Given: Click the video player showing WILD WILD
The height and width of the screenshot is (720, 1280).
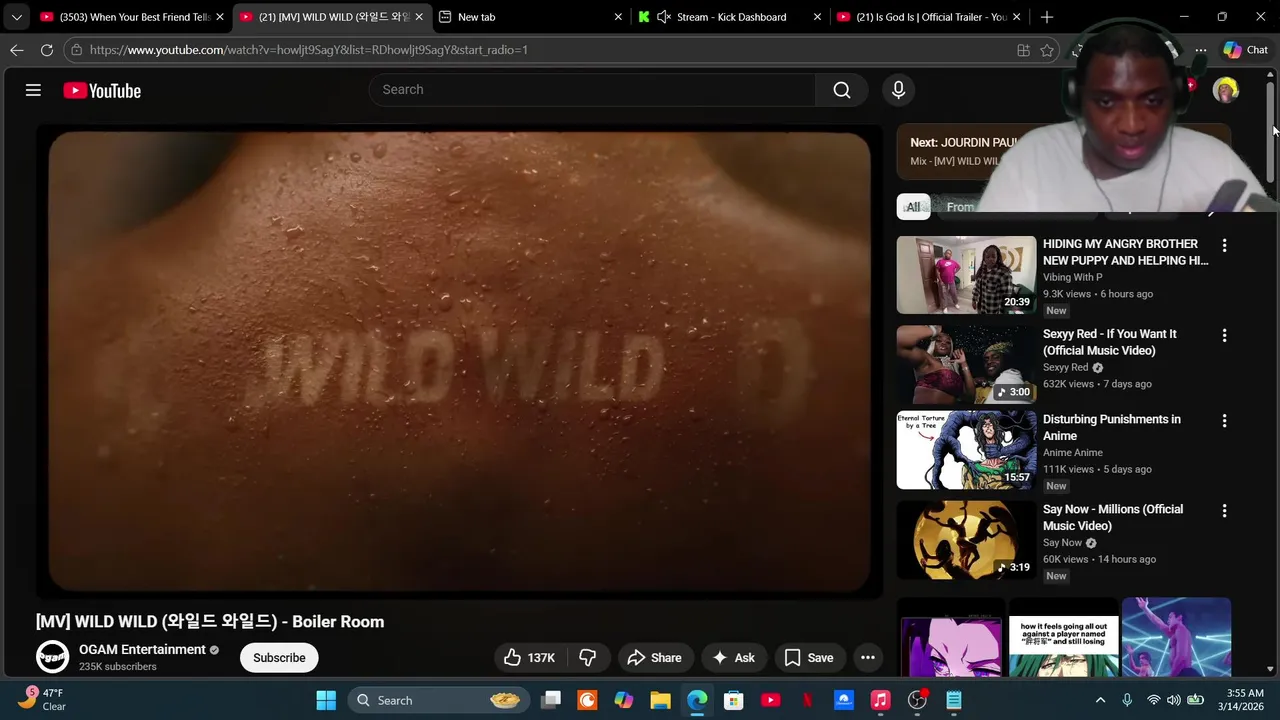Looking at the screenshot, I should coord(460,362).
